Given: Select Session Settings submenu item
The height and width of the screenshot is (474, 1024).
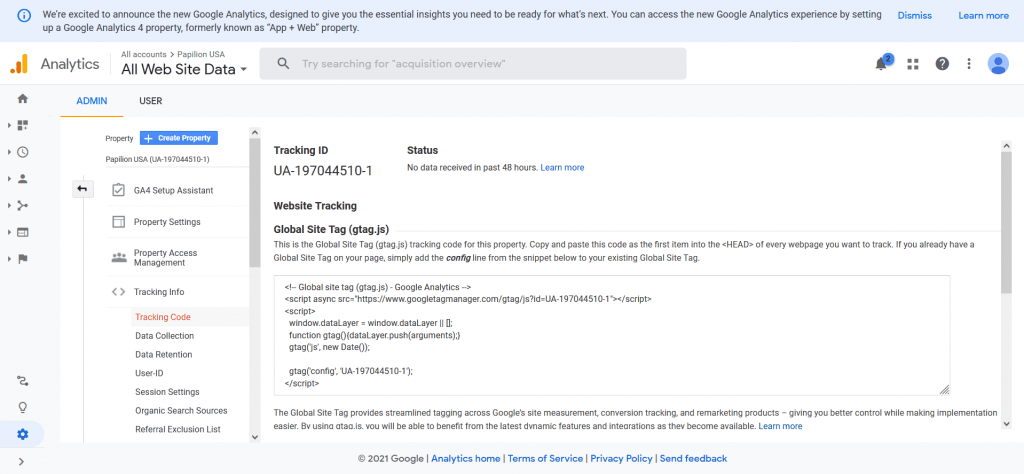Looking at the screenshot, I should point(167,392).
